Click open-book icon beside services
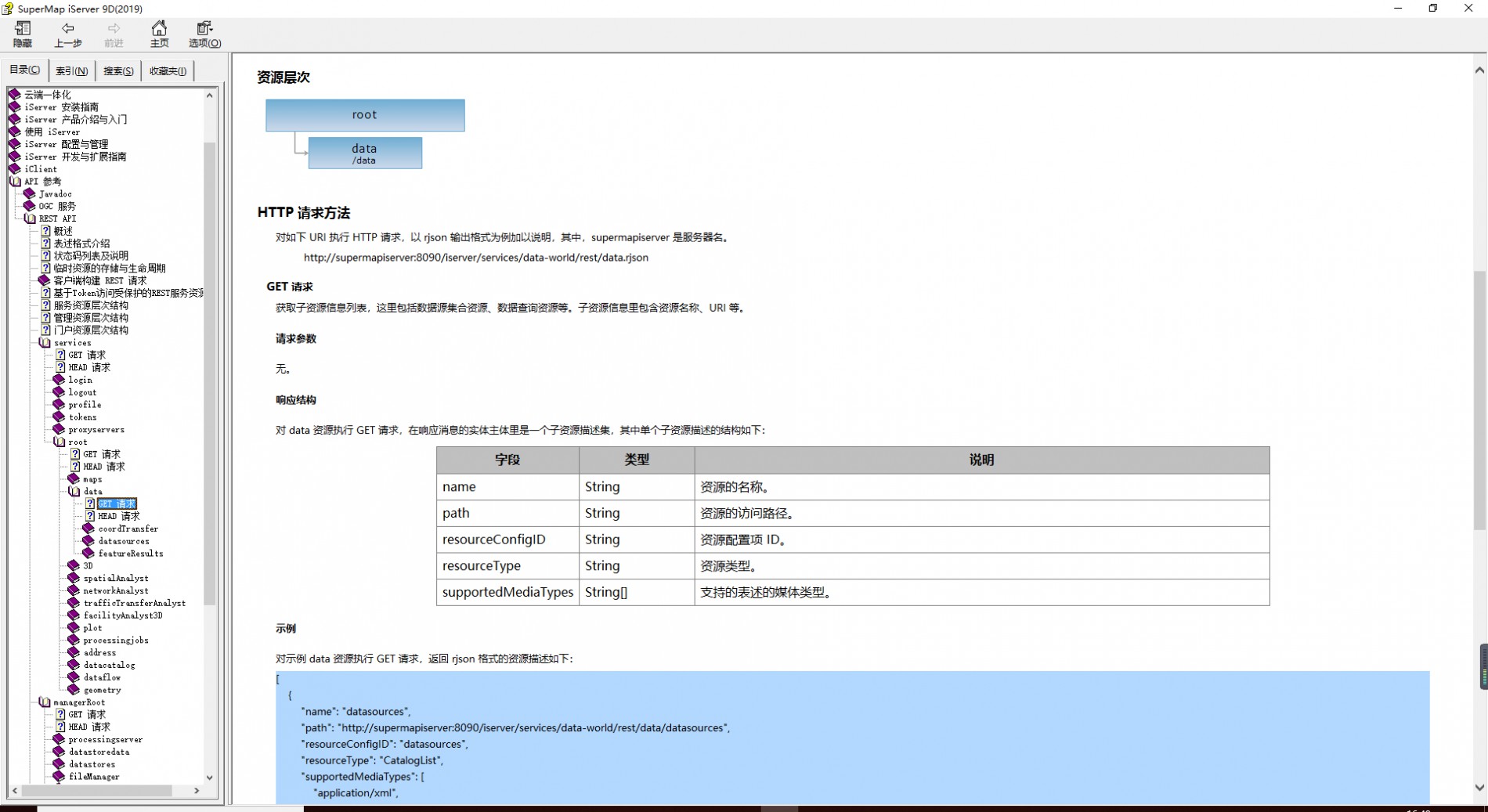Image resolution: width=1488 pixels, height=812 pixels. [45, 343]
